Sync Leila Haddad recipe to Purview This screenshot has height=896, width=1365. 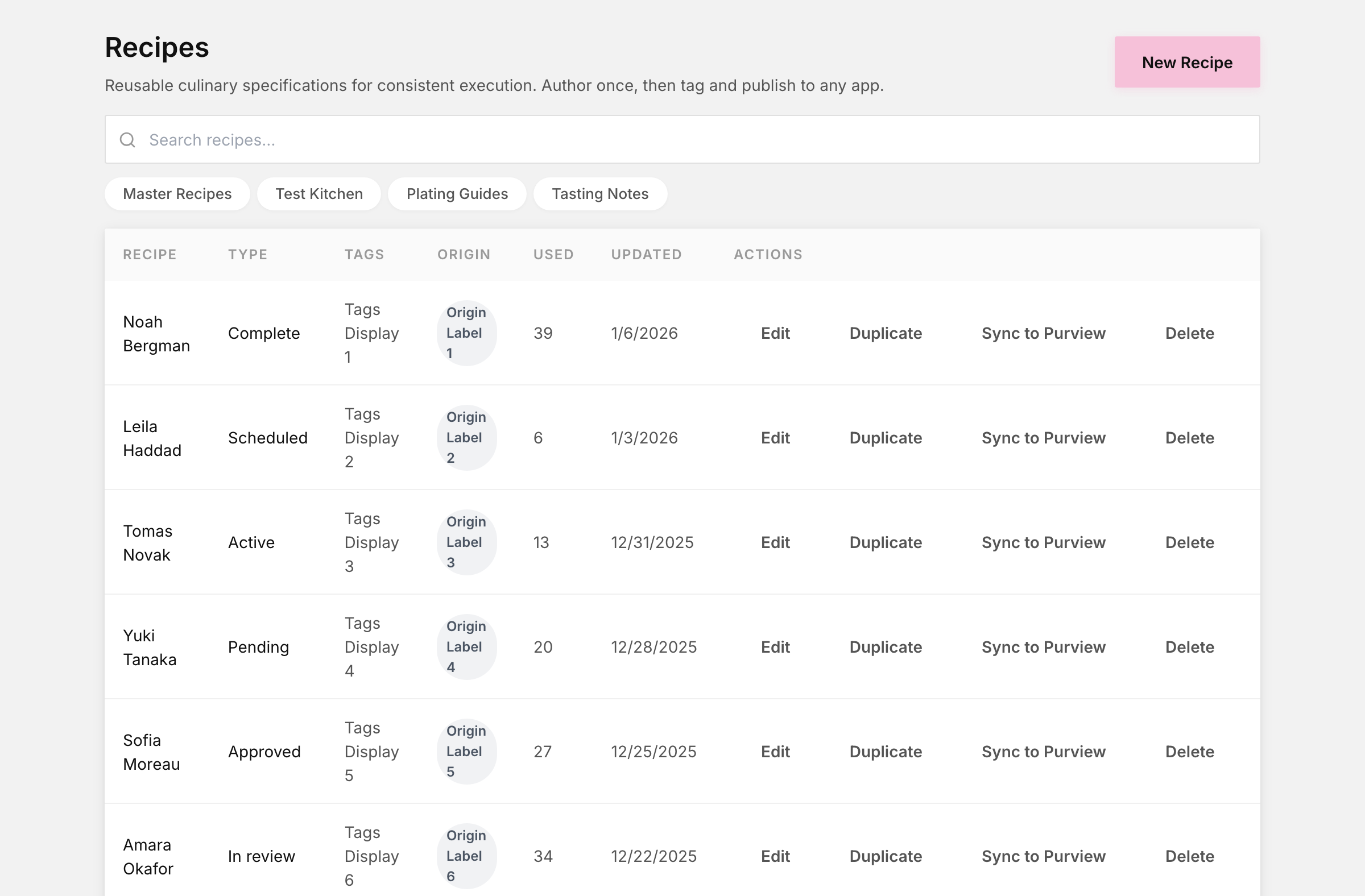pyautogui.click(x=1043, y=438)
